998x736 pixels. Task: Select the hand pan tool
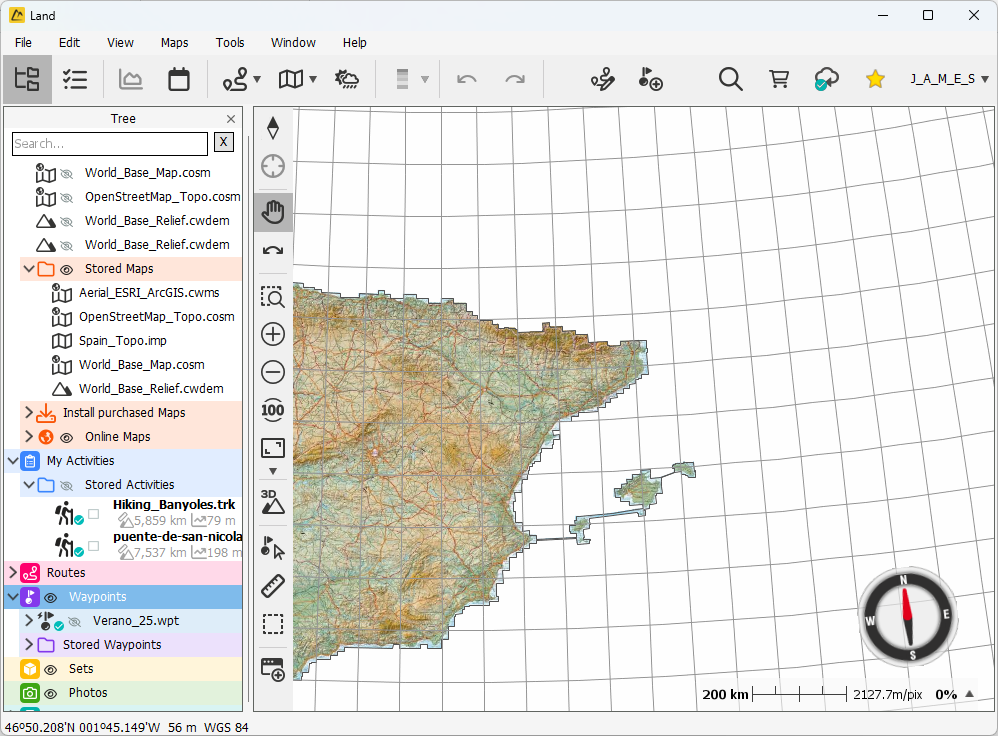coord(273,212)
